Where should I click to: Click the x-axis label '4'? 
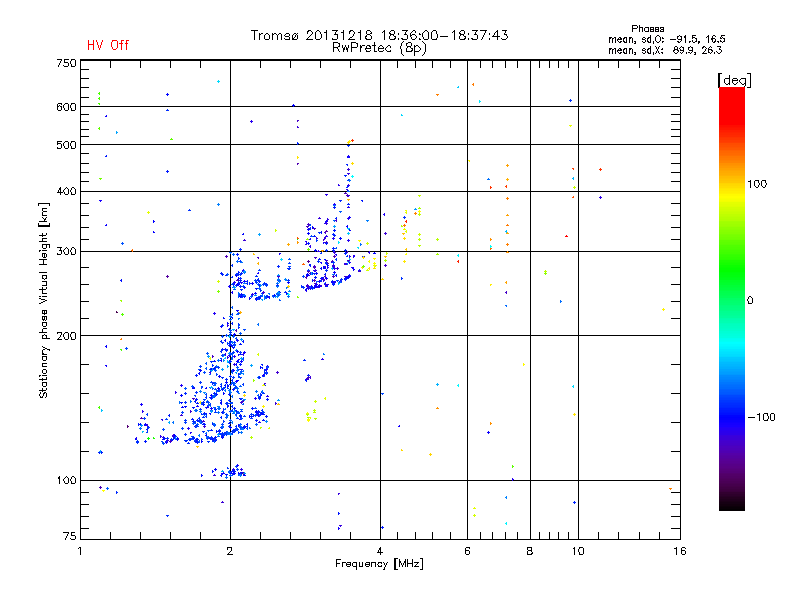pos(380,551)
